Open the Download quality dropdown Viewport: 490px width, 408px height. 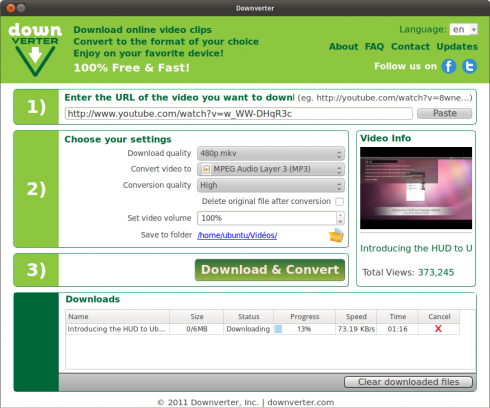click(271, 153)
